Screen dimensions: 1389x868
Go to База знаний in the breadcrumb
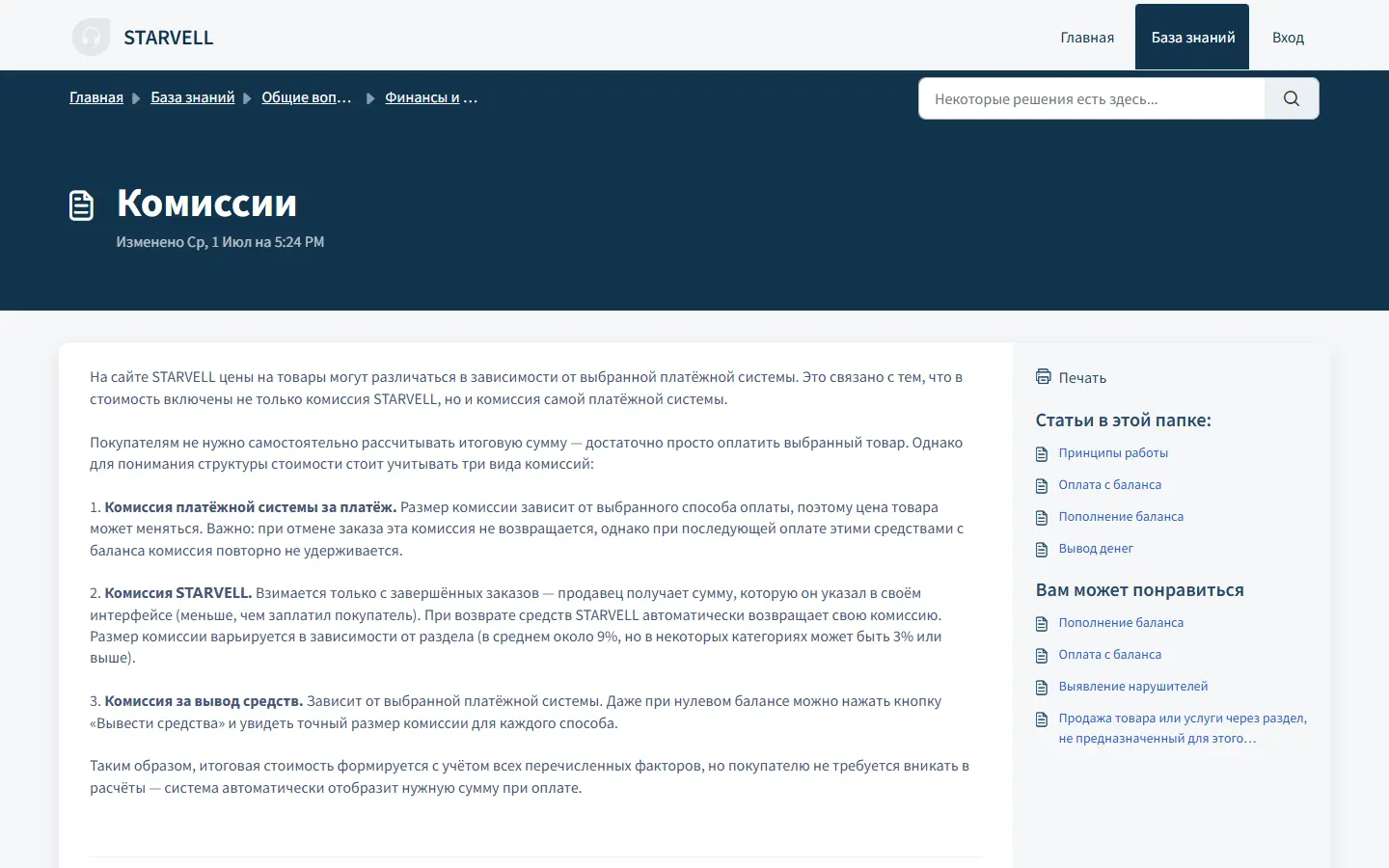coord(193,97)
